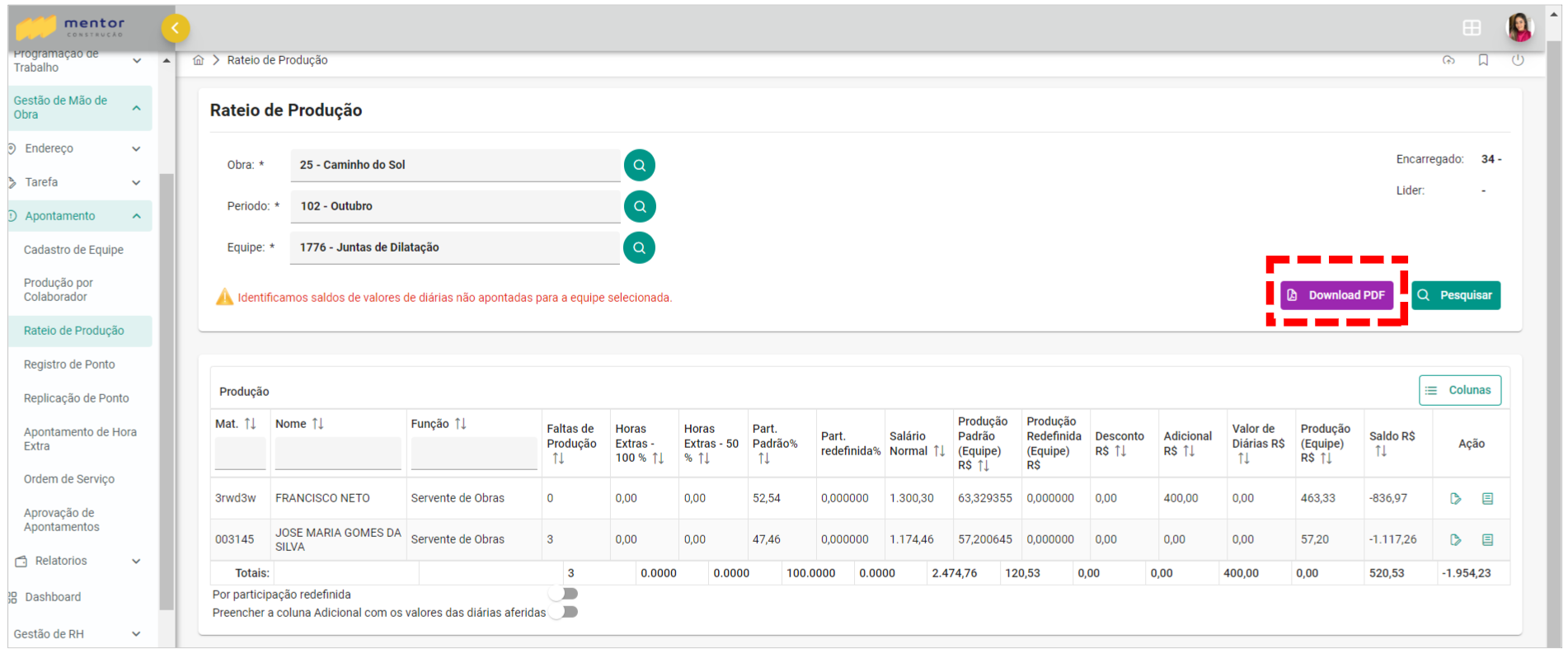Sort by Saldo R$ arrows
Screen dimensions: 1568x654
(1381, 450)
